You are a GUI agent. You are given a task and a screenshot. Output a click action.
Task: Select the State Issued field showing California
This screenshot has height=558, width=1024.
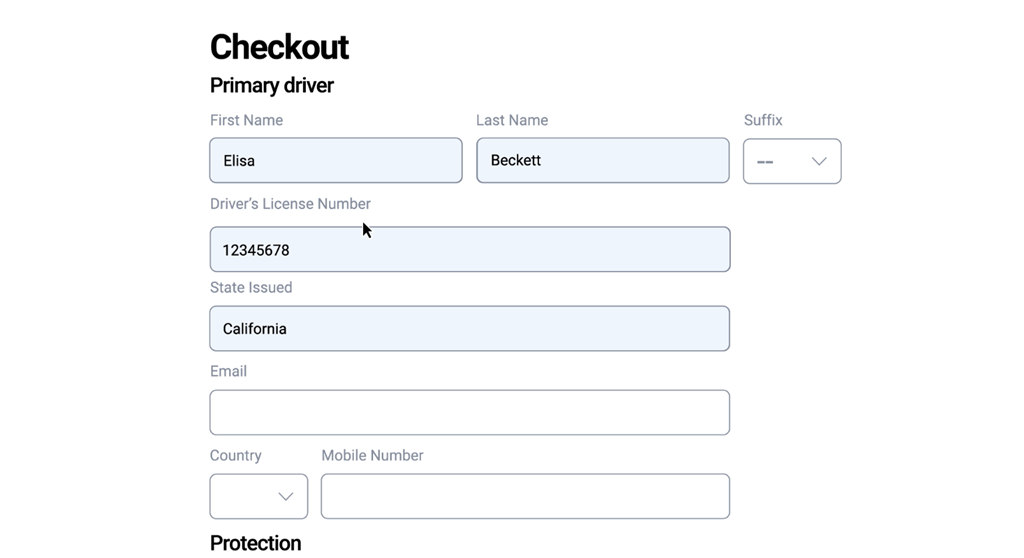[x=469, y=328]
